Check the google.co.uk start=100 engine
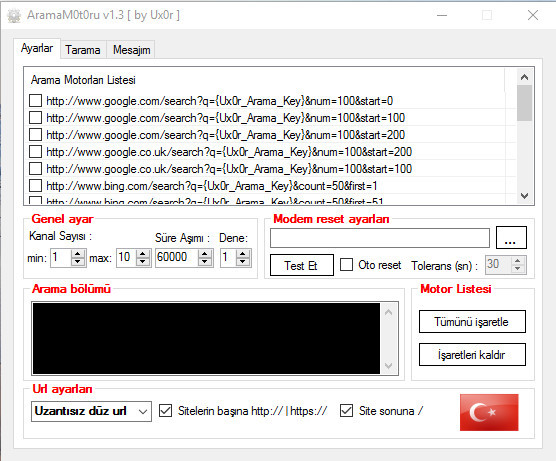Image resolution: width=556 pixels, height=461 pixels. pos(35,169)
